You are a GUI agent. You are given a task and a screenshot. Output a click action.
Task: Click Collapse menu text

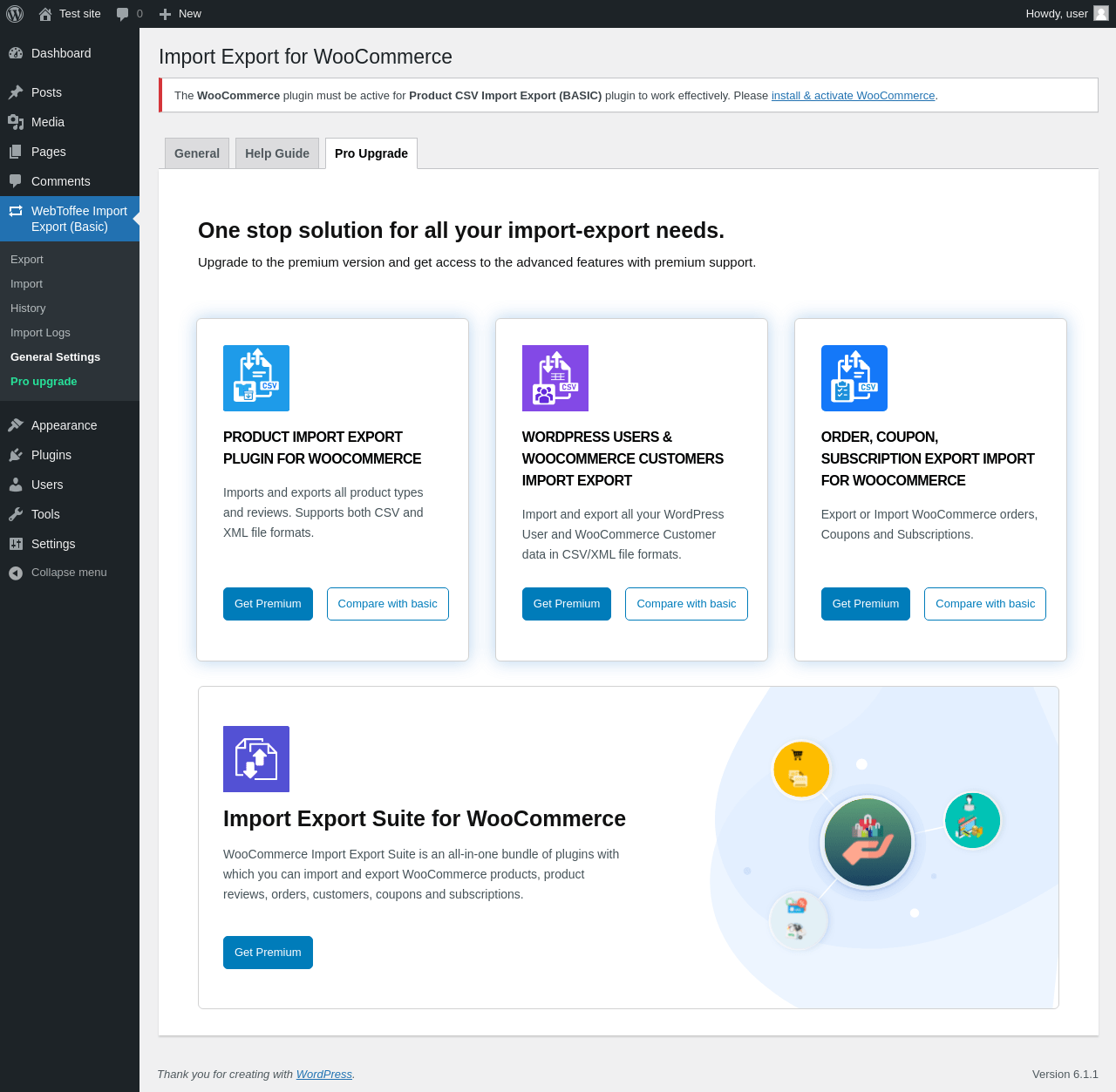[69, 573]
